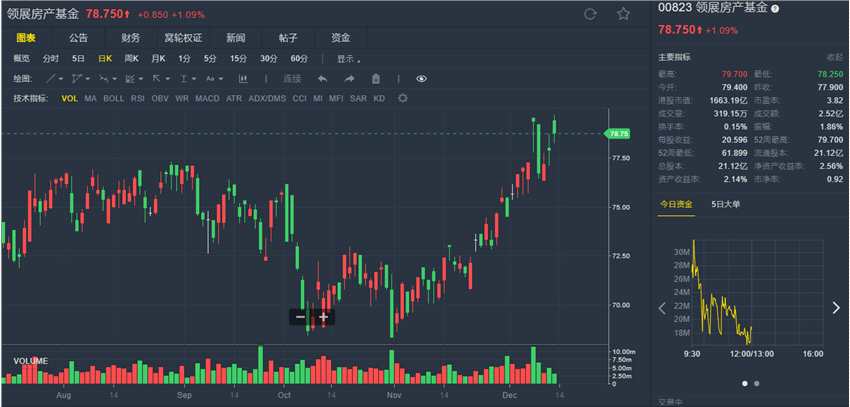Select 分时 intraday chart
Screen dimensions: 850x407
coord(51,59)
